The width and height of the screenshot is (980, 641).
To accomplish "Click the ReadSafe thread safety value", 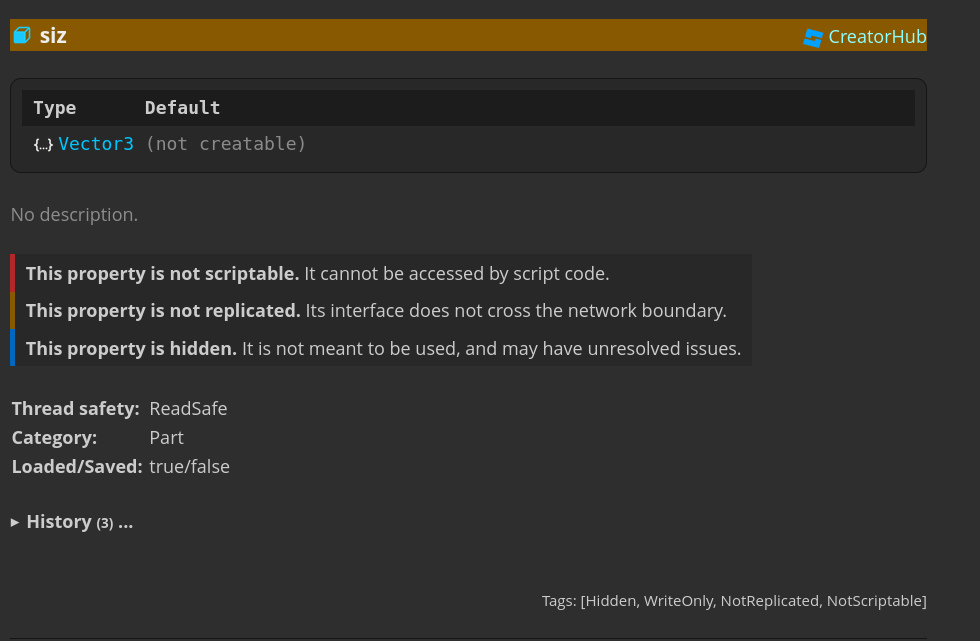I will pos(188,409).
